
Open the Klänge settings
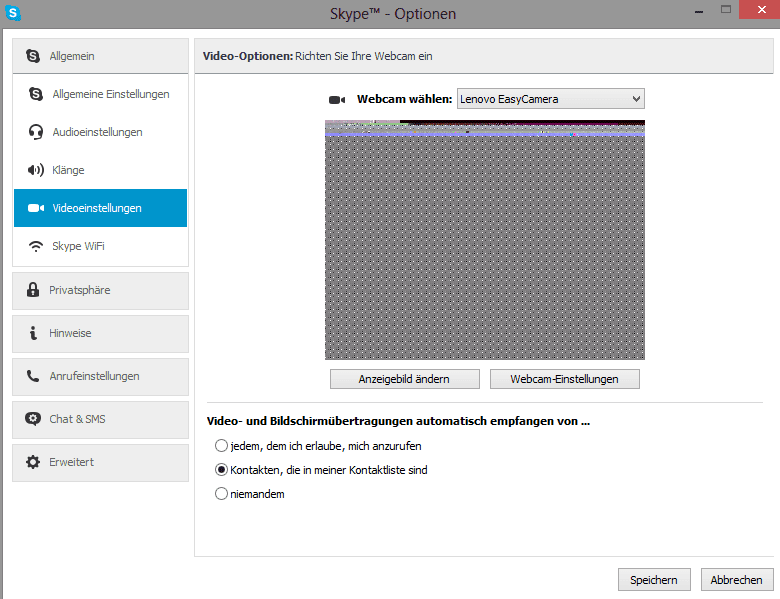coord(100,170)
